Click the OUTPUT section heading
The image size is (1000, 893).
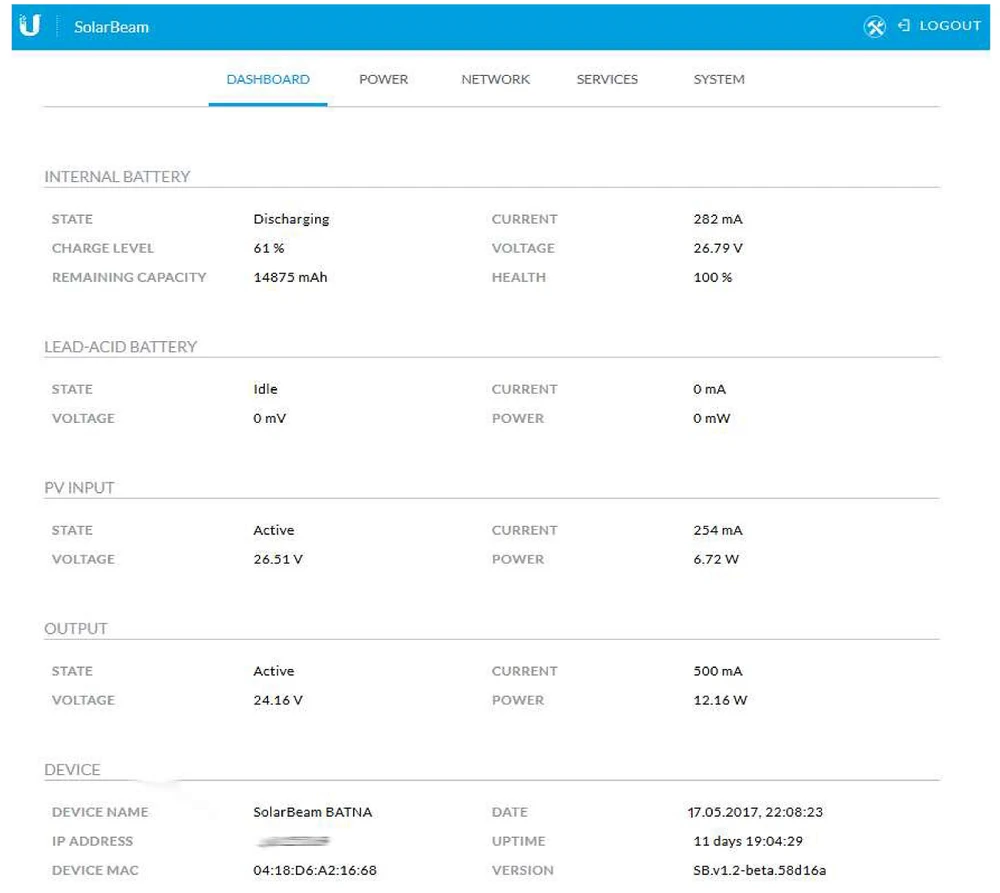pyautogui.click(x=76, y=629)
